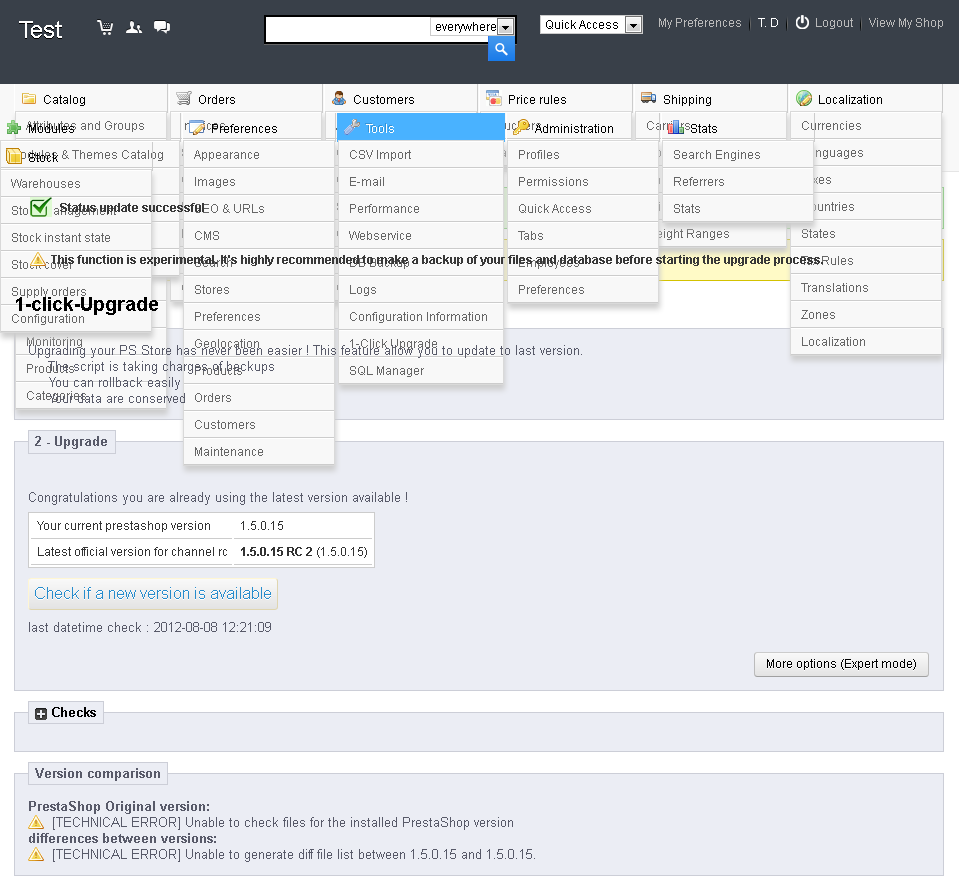
Task: Select Stock instant state entry
Action: click(76, 237)
